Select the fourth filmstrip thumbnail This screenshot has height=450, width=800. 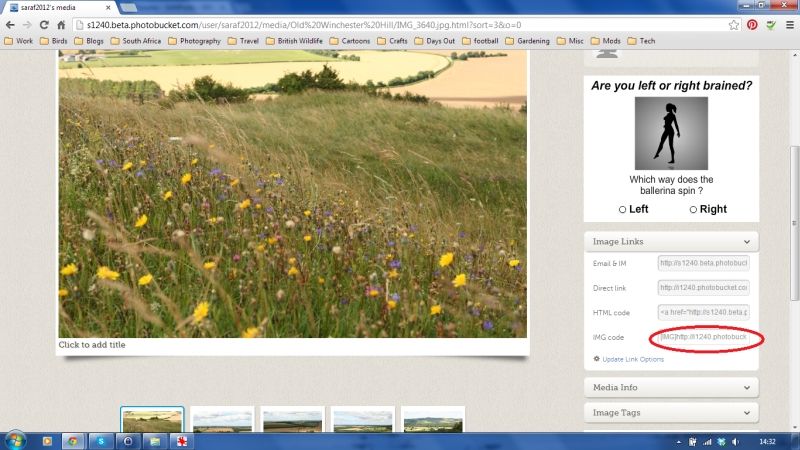point(363,420)
